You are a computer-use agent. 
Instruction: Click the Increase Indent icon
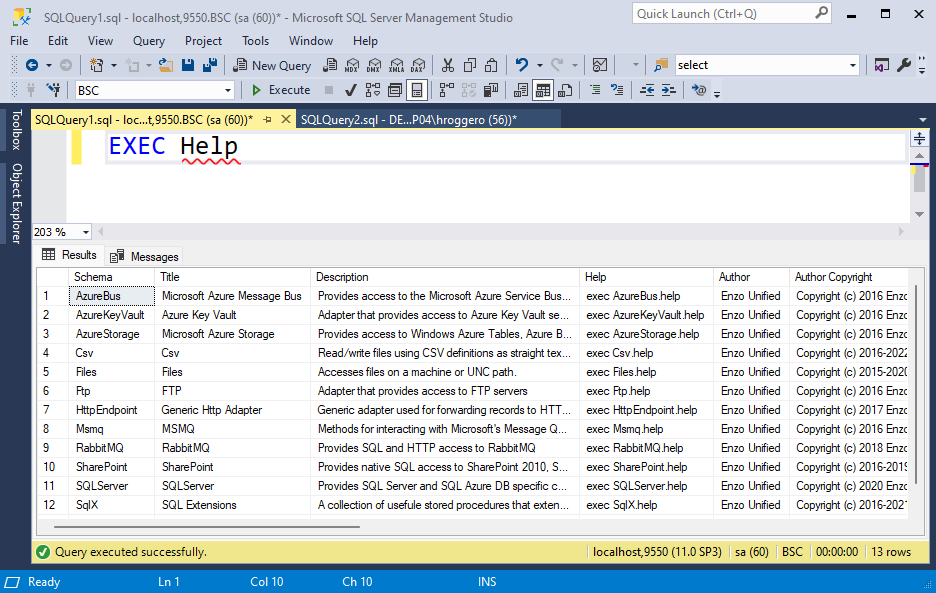click(x=669, y=90)
